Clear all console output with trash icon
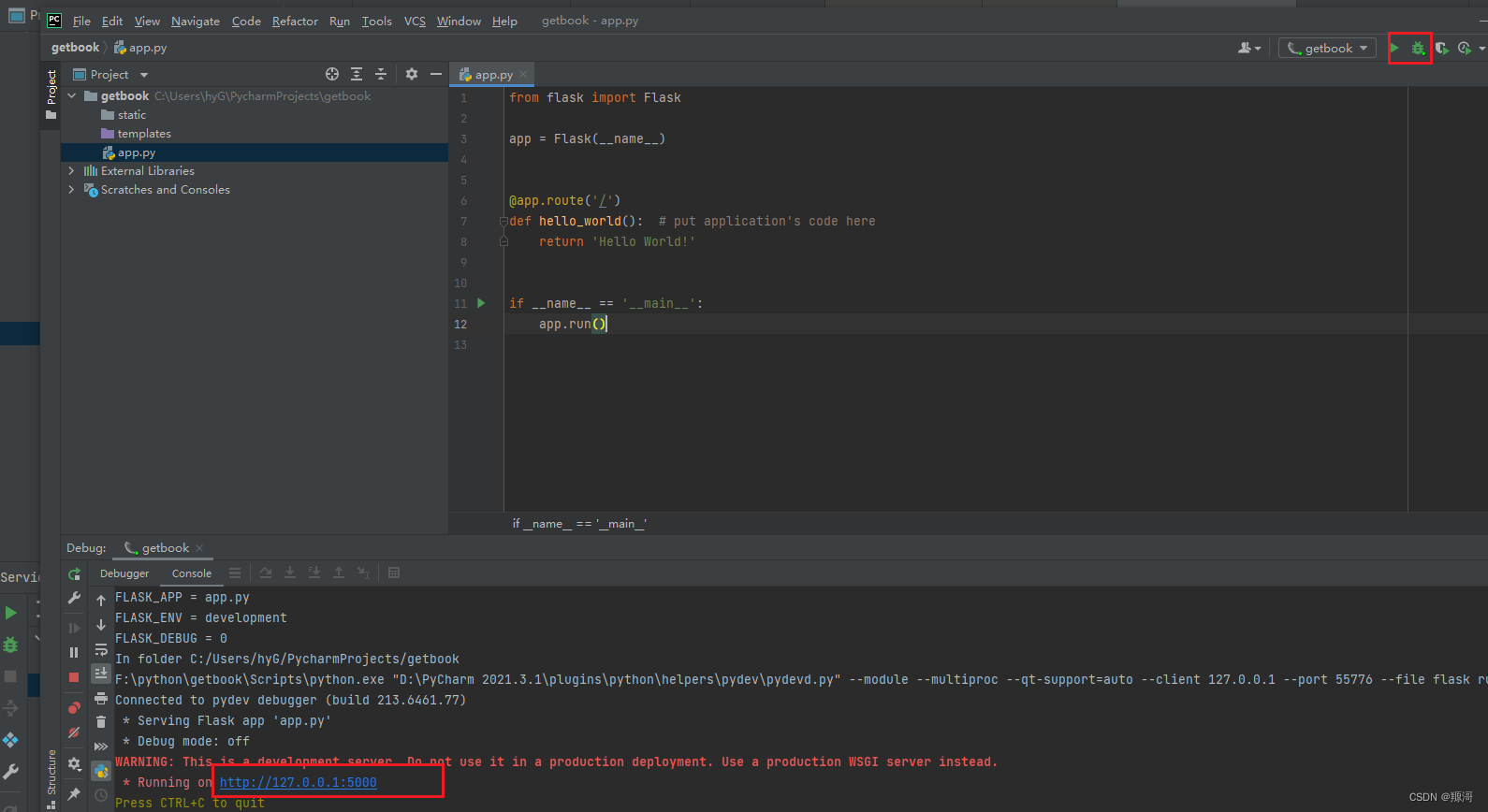The width and height of the screenshot is (1488, 812). 101,722
